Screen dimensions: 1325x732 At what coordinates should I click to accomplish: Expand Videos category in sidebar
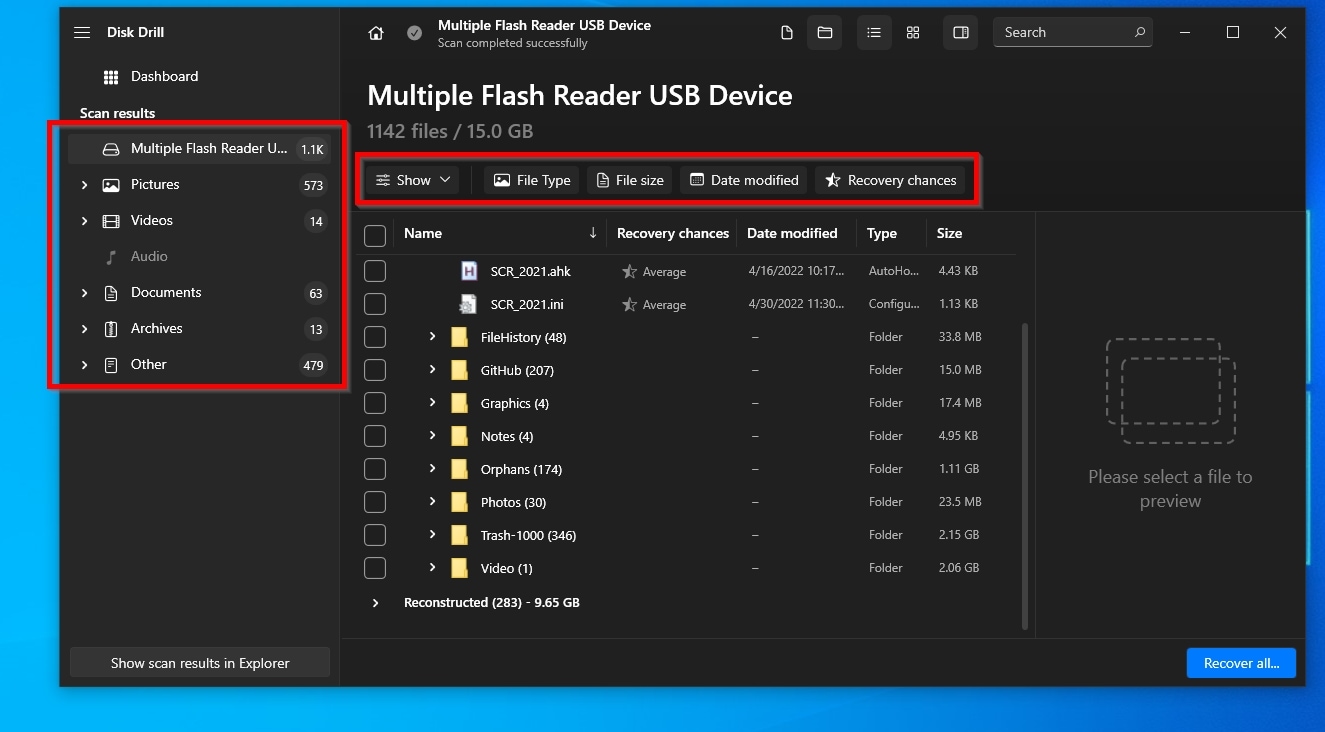coord(84,221)
